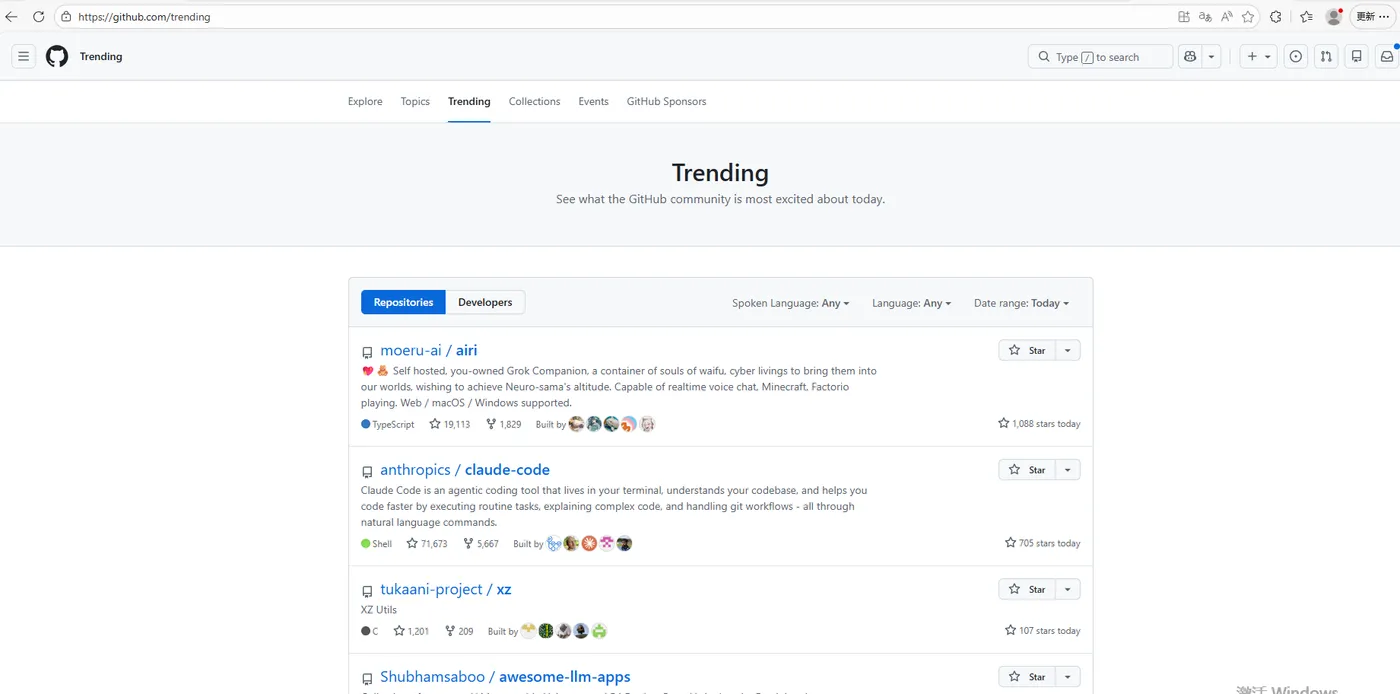Open the notifications inbox icon
Screen dimensions: 1400x694
(x=1387, y=57)
